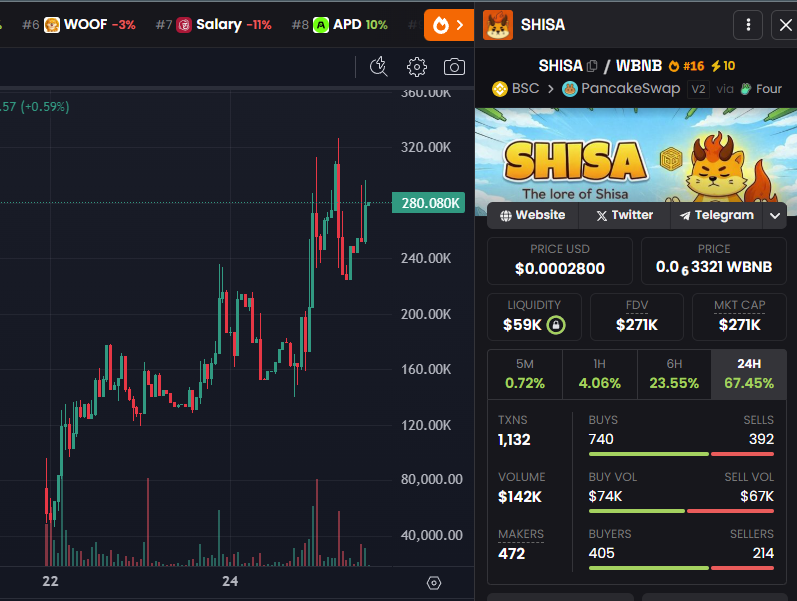The height and width of the screenshot is (601, 797).
Task: Open the Website link
Action: tap(533, 215)
